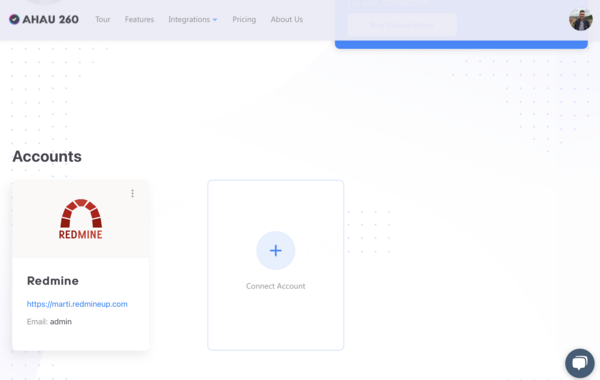The image size is (600, 380).
Task: Go to the Features menu item
Action: [x=139, y=19]
